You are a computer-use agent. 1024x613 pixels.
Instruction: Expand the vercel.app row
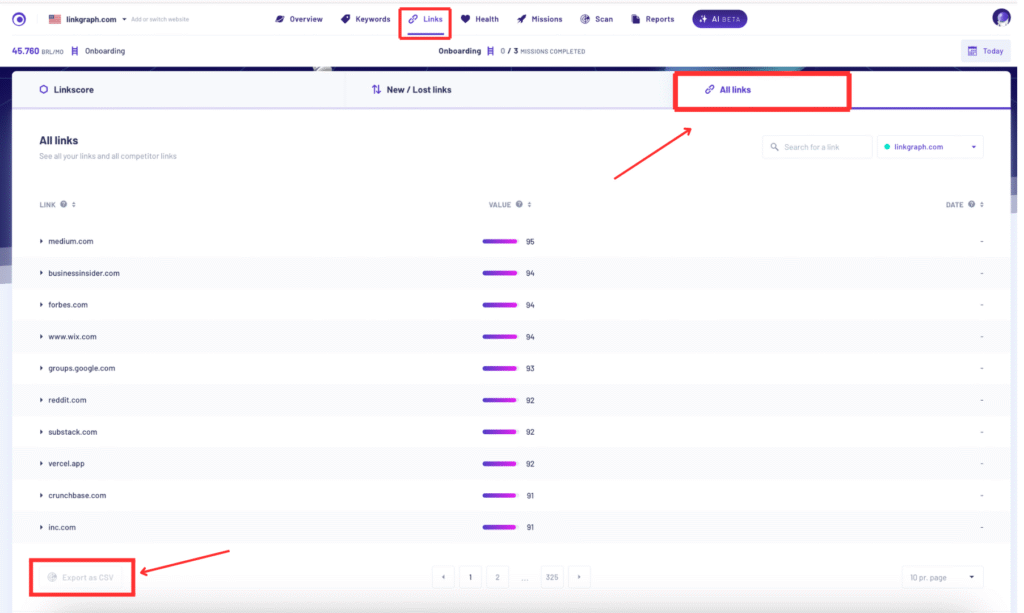pyautogui.click(x=41, y=464)
